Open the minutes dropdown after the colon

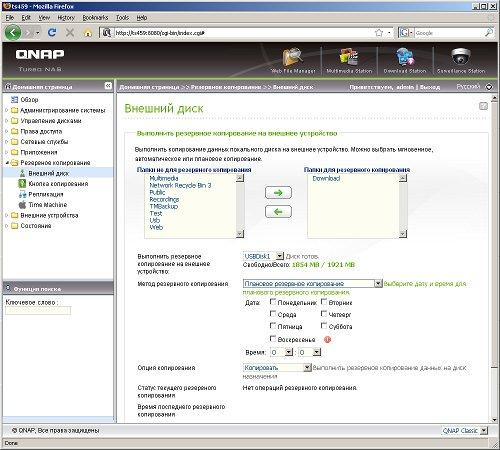click(x=309, y=352)
